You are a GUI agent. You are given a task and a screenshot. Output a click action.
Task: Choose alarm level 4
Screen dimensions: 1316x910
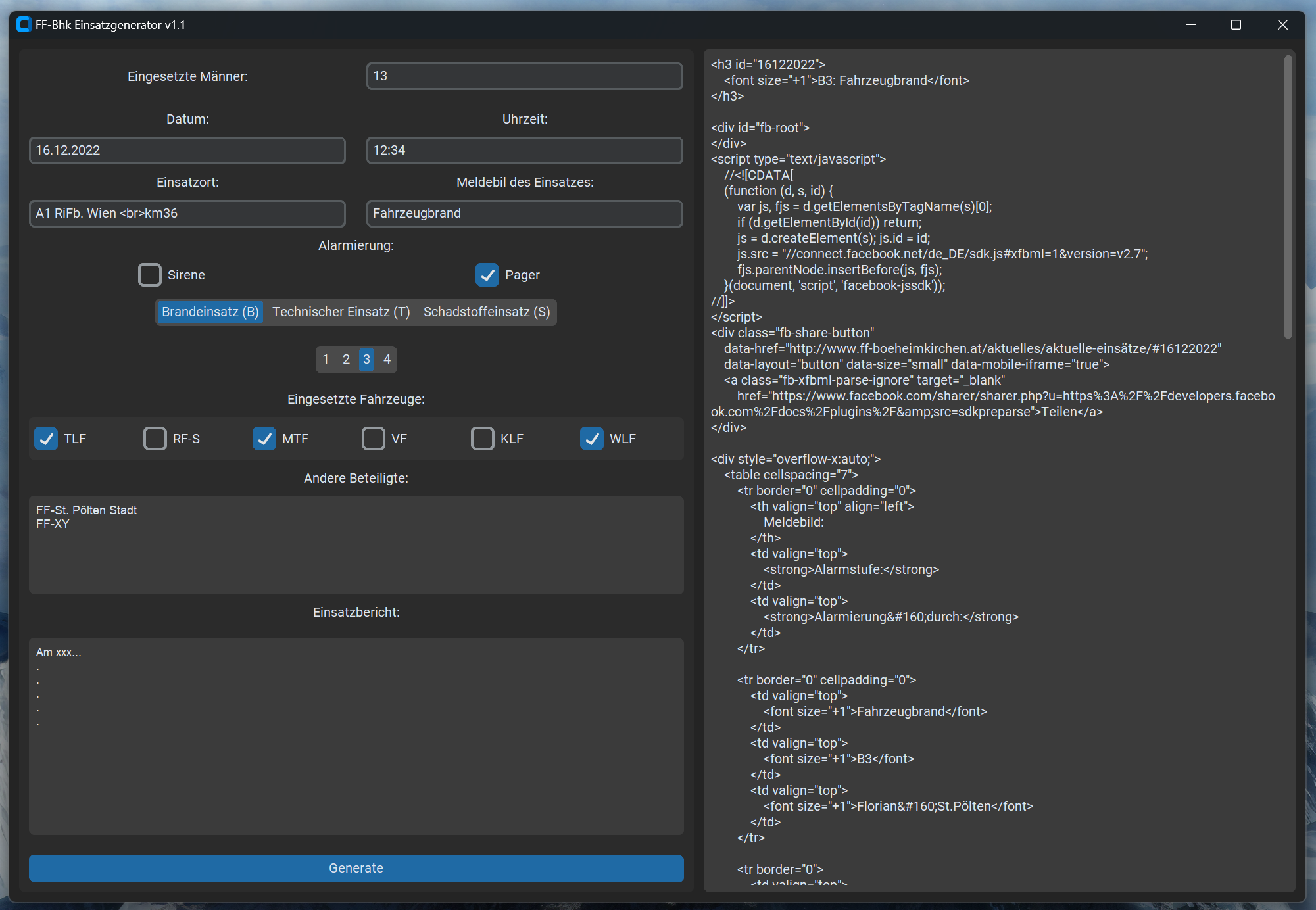tap(387, 359)
